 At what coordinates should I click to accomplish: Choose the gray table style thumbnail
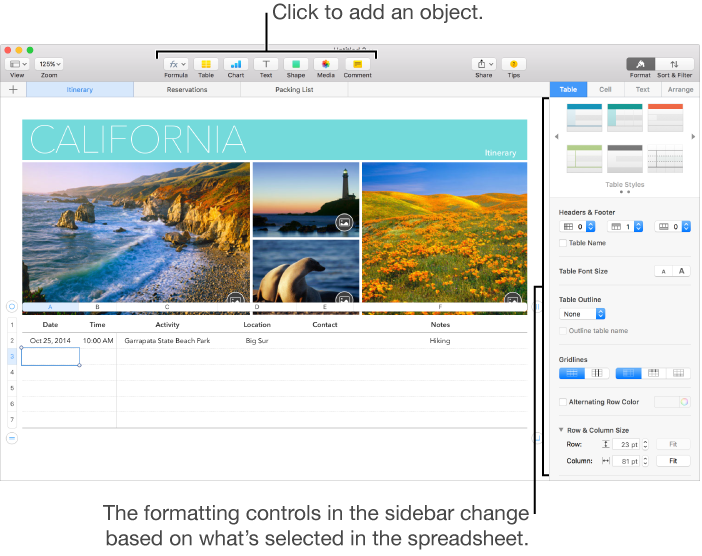(x=625, y=158)
